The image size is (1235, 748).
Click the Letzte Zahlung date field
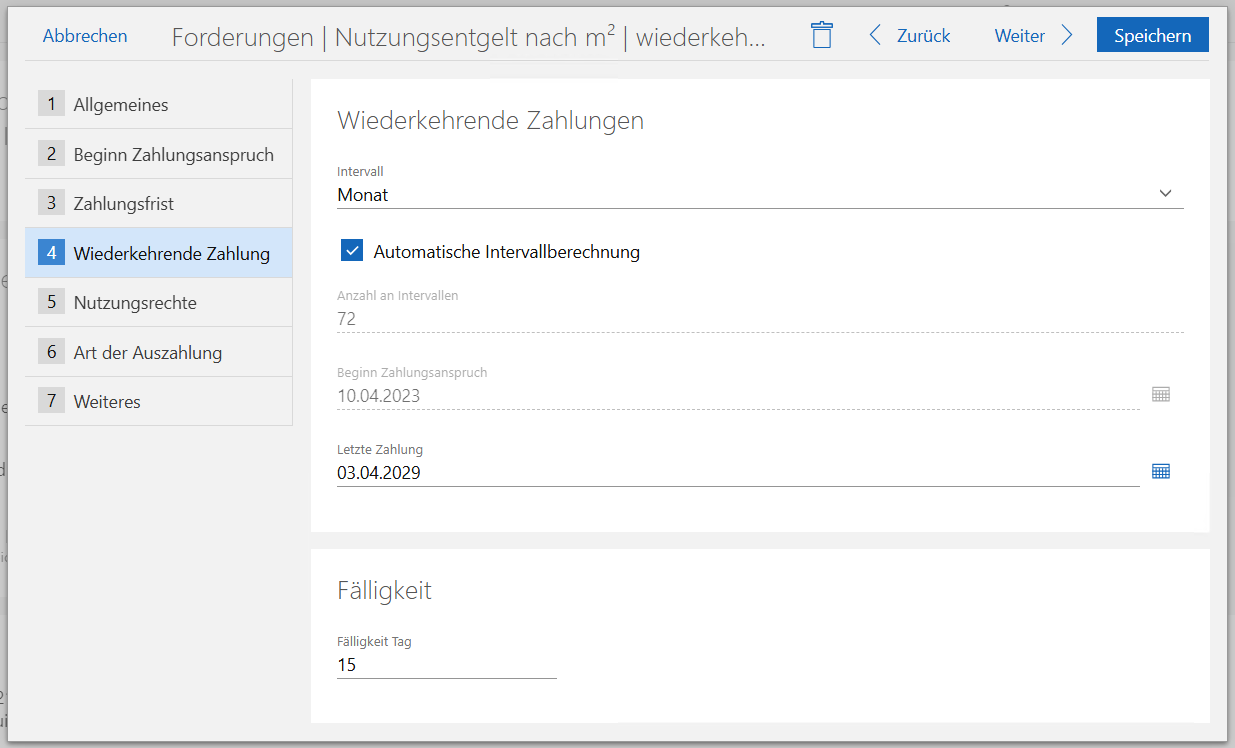click(737, 473)
